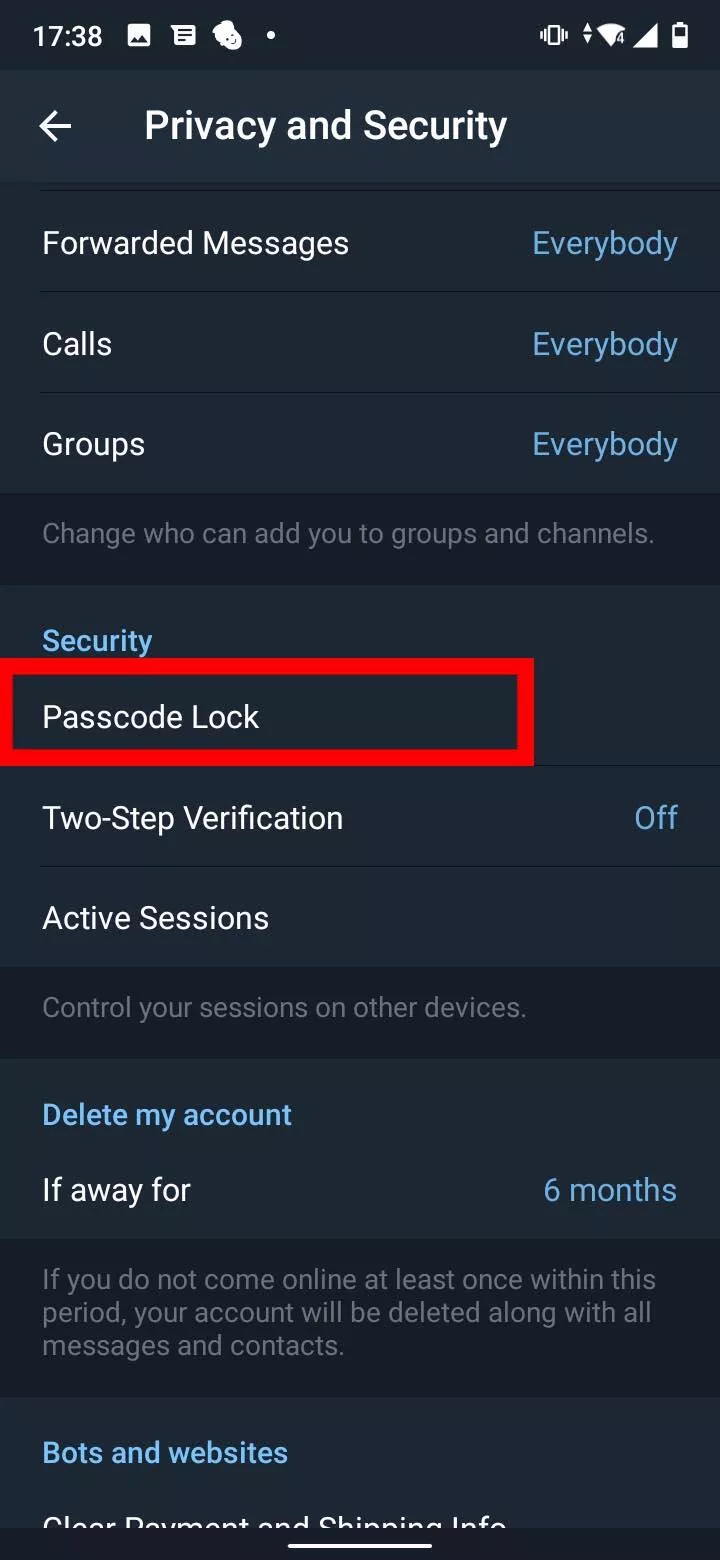Tap the chat bubbles notification icon
The height and width of the screenshot is (1560, 720).
coord(228,36)
